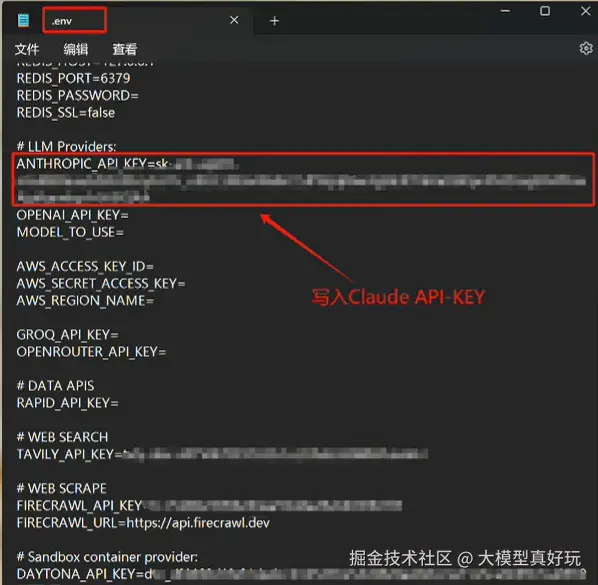Place cursor after OPENAI_API_KEY=
This screenshot has width=598, height=585.
click(130, 215)
